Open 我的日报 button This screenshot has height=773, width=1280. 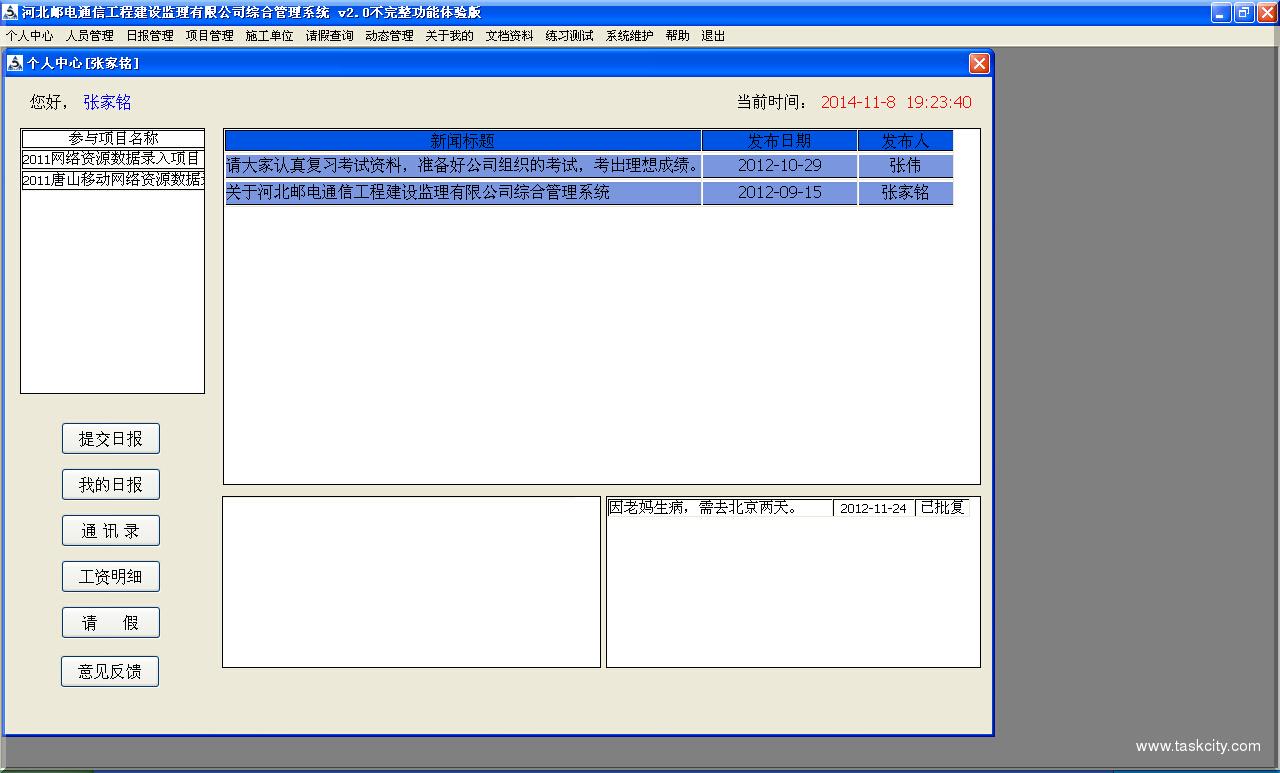(x=111, y=485)
